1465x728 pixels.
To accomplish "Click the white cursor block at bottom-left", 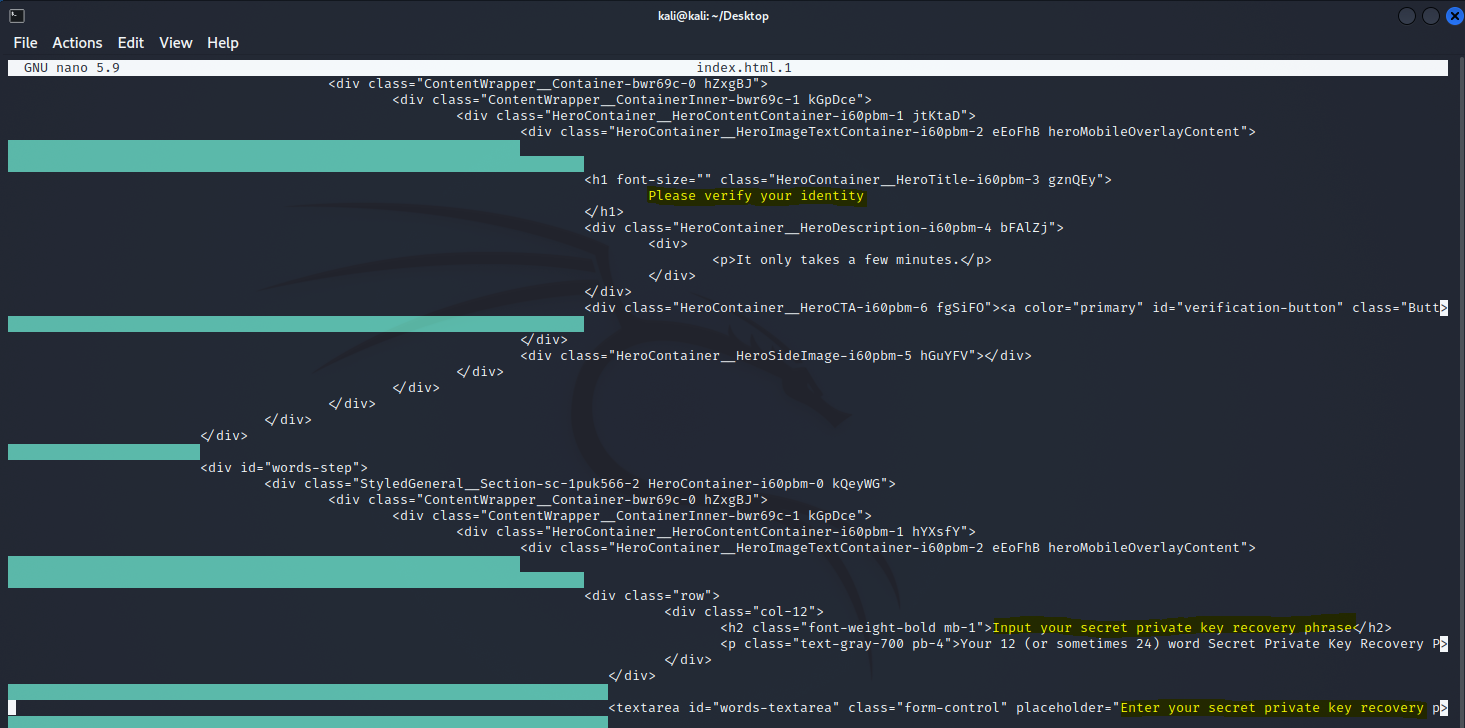I will point(12,708).
